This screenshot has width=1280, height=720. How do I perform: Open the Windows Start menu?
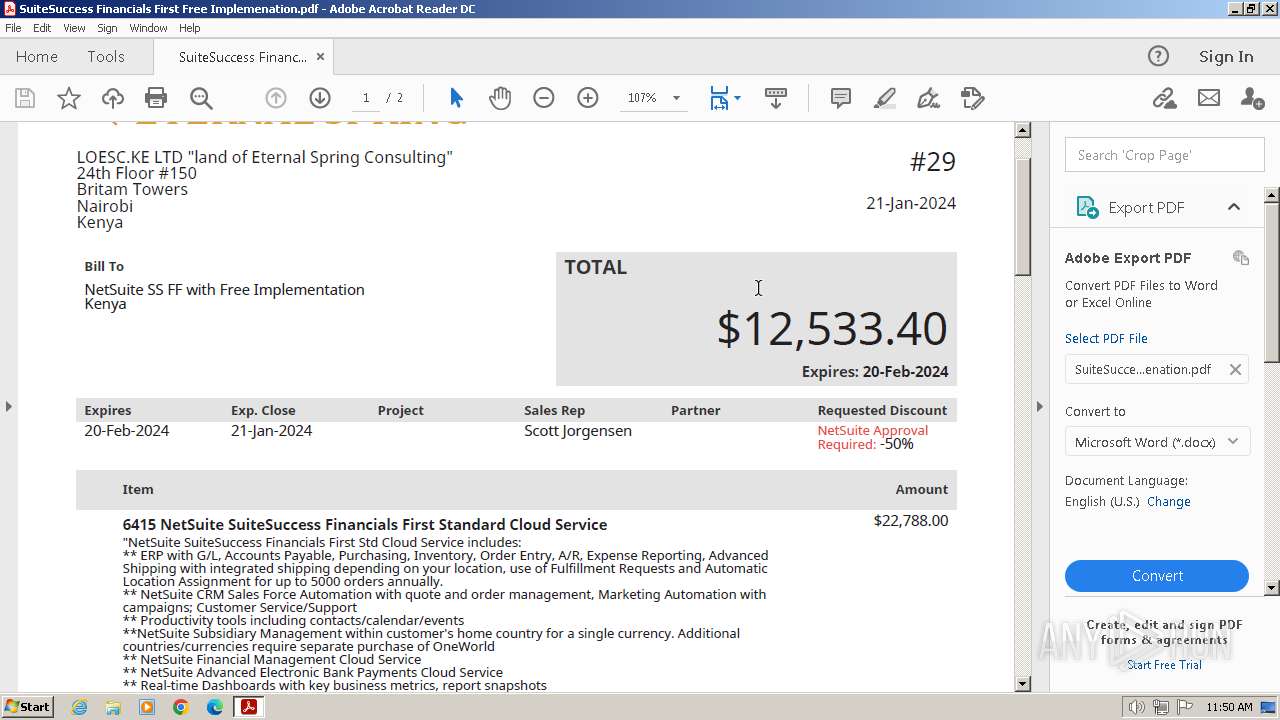point(28,707)
